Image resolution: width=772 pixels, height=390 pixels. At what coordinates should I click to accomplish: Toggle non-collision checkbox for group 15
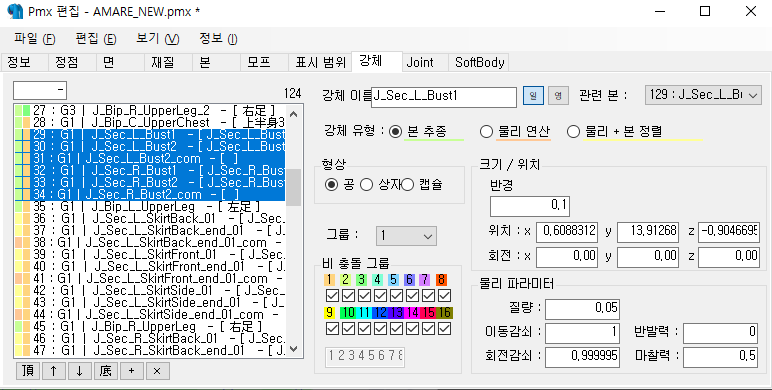(x=428, y=329)
